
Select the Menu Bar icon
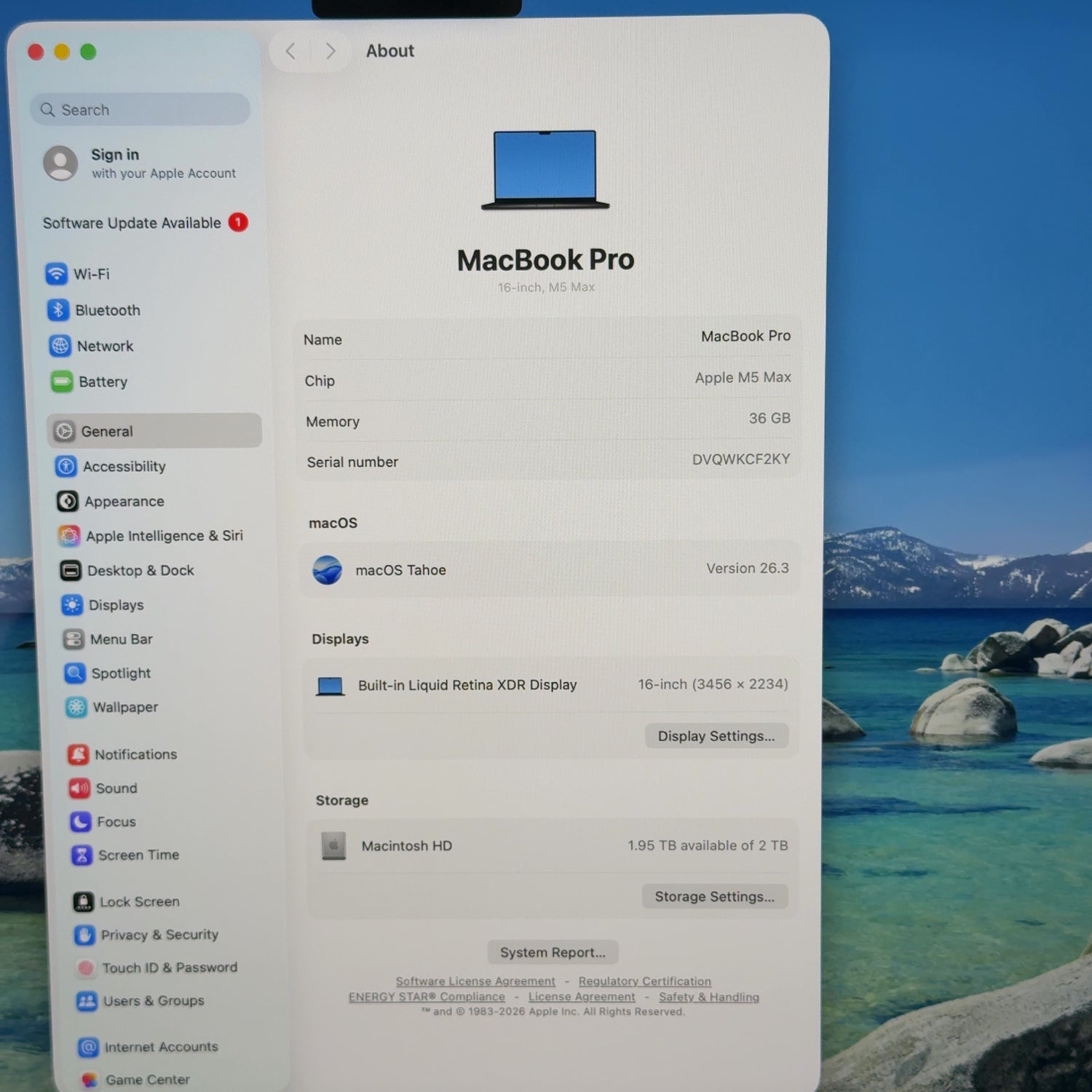[74, 639]
